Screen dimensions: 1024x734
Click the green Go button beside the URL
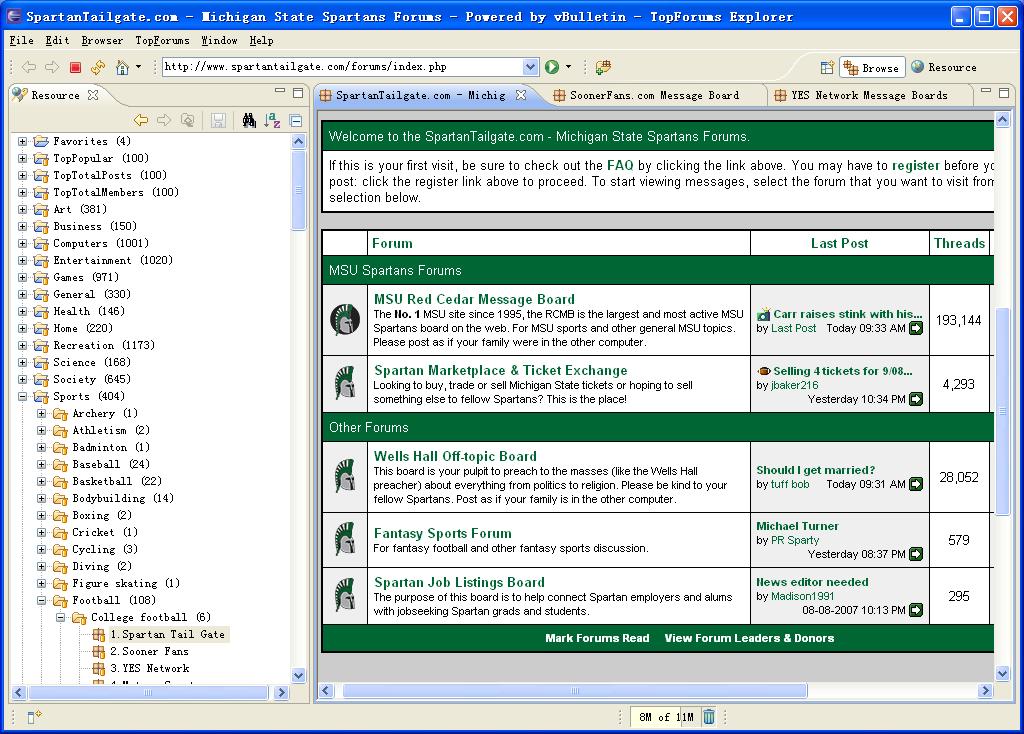pos(552,67)
